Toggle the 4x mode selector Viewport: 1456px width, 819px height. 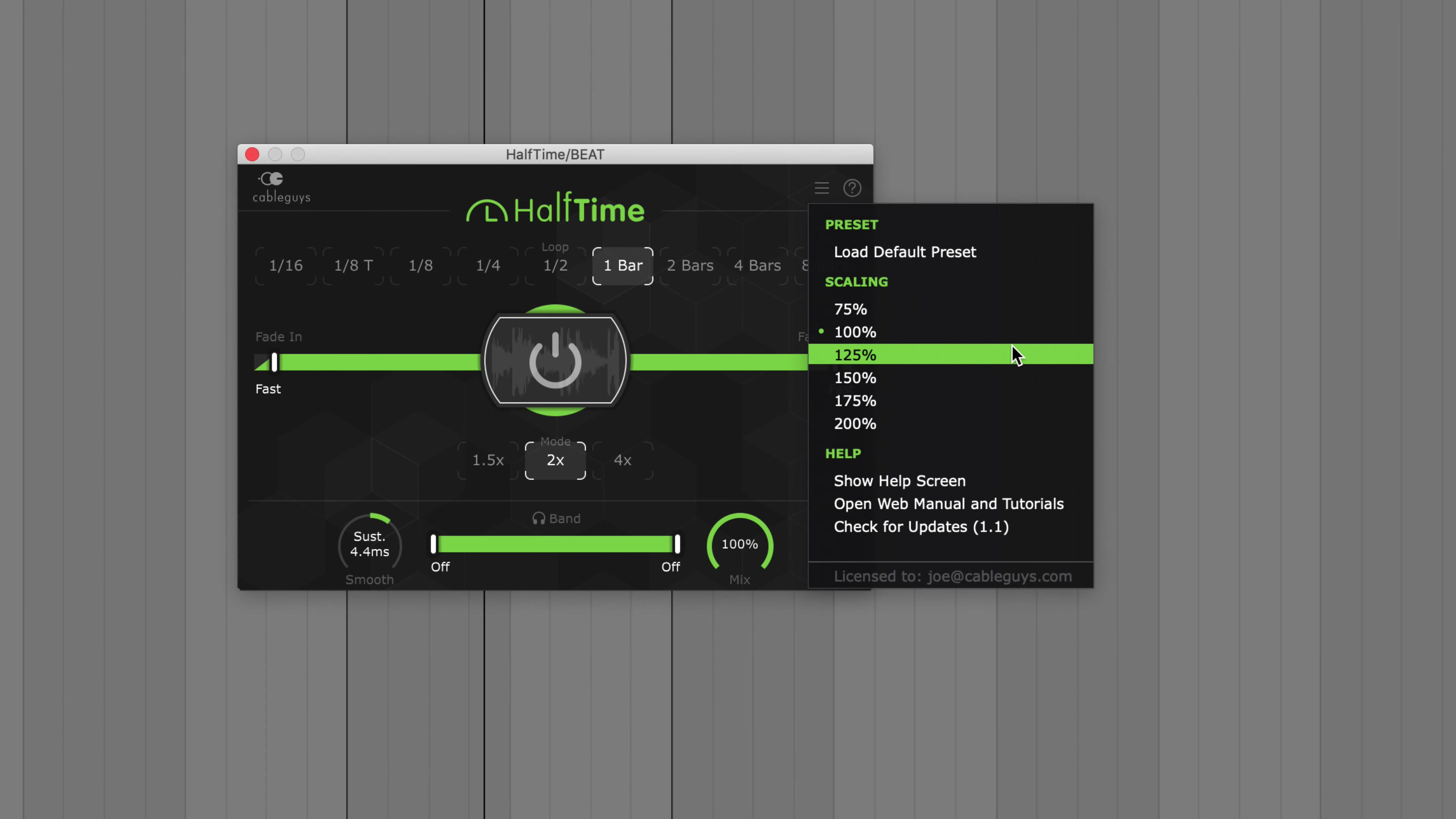click(x=622, y=460)
